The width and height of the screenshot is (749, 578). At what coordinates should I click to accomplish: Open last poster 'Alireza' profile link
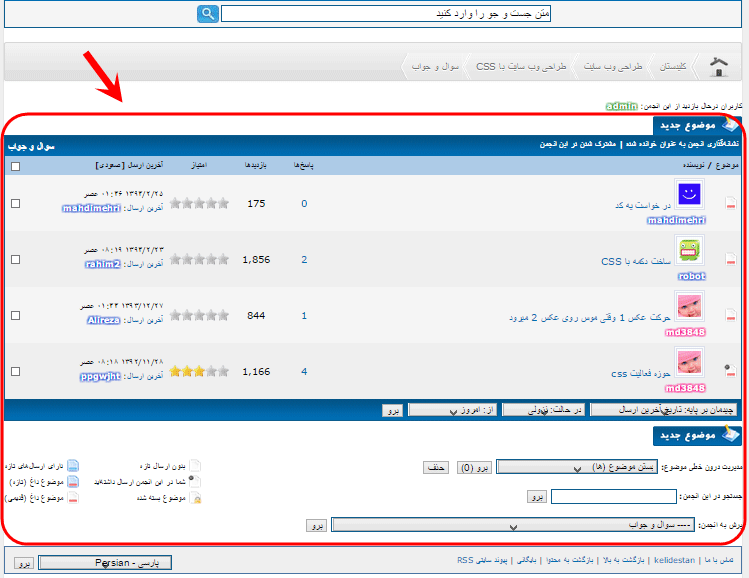coord(104,320)
